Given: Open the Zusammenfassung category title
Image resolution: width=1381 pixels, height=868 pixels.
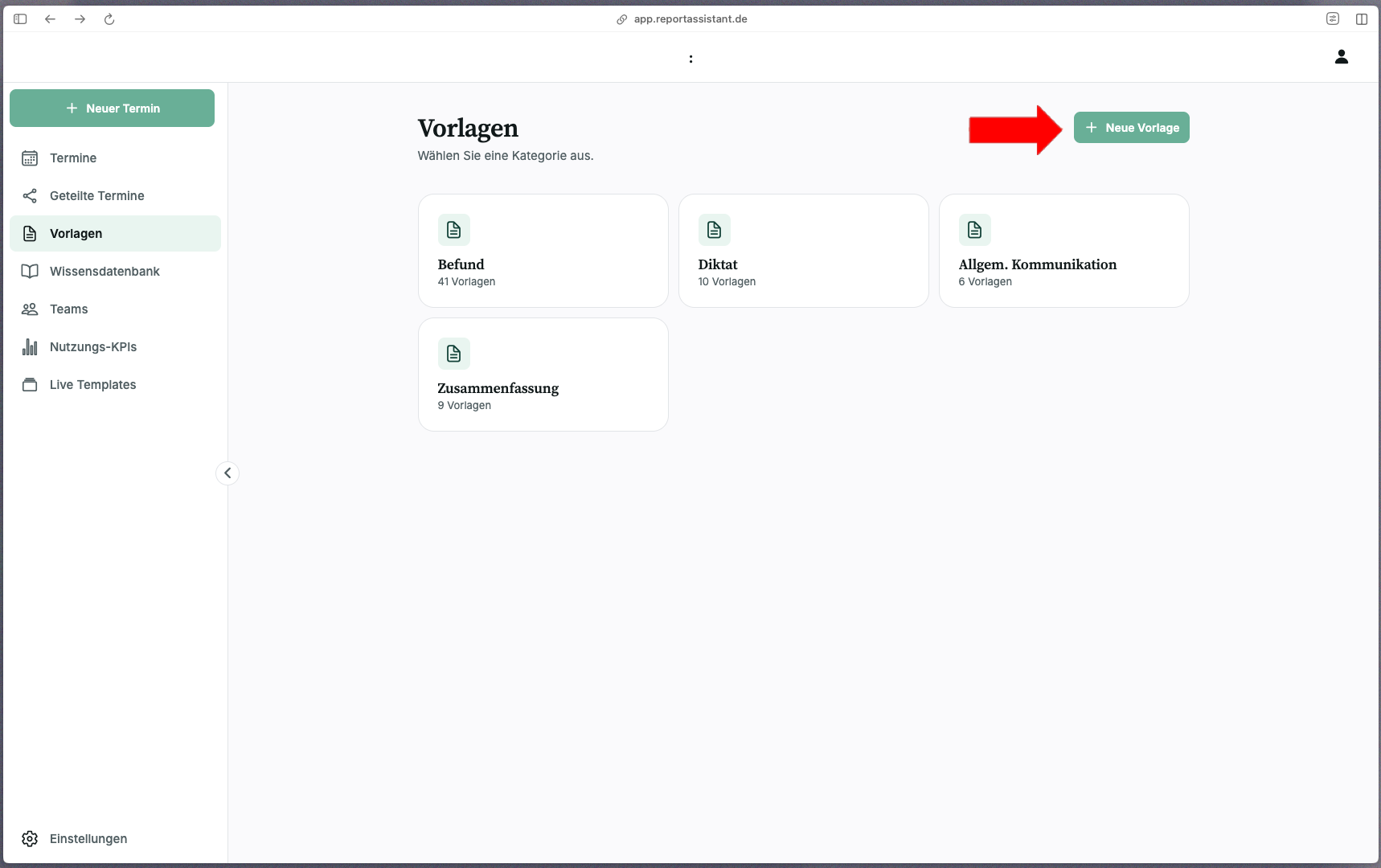Looking at the screenshot, I should (x=498, y=388).
